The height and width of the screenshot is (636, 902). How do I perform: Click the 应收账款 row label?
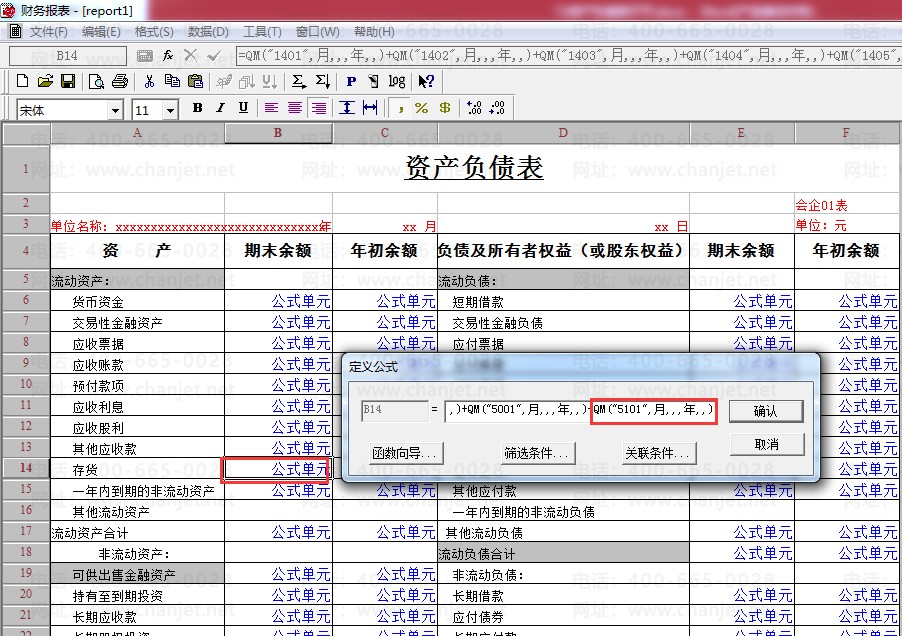(98, 365)
